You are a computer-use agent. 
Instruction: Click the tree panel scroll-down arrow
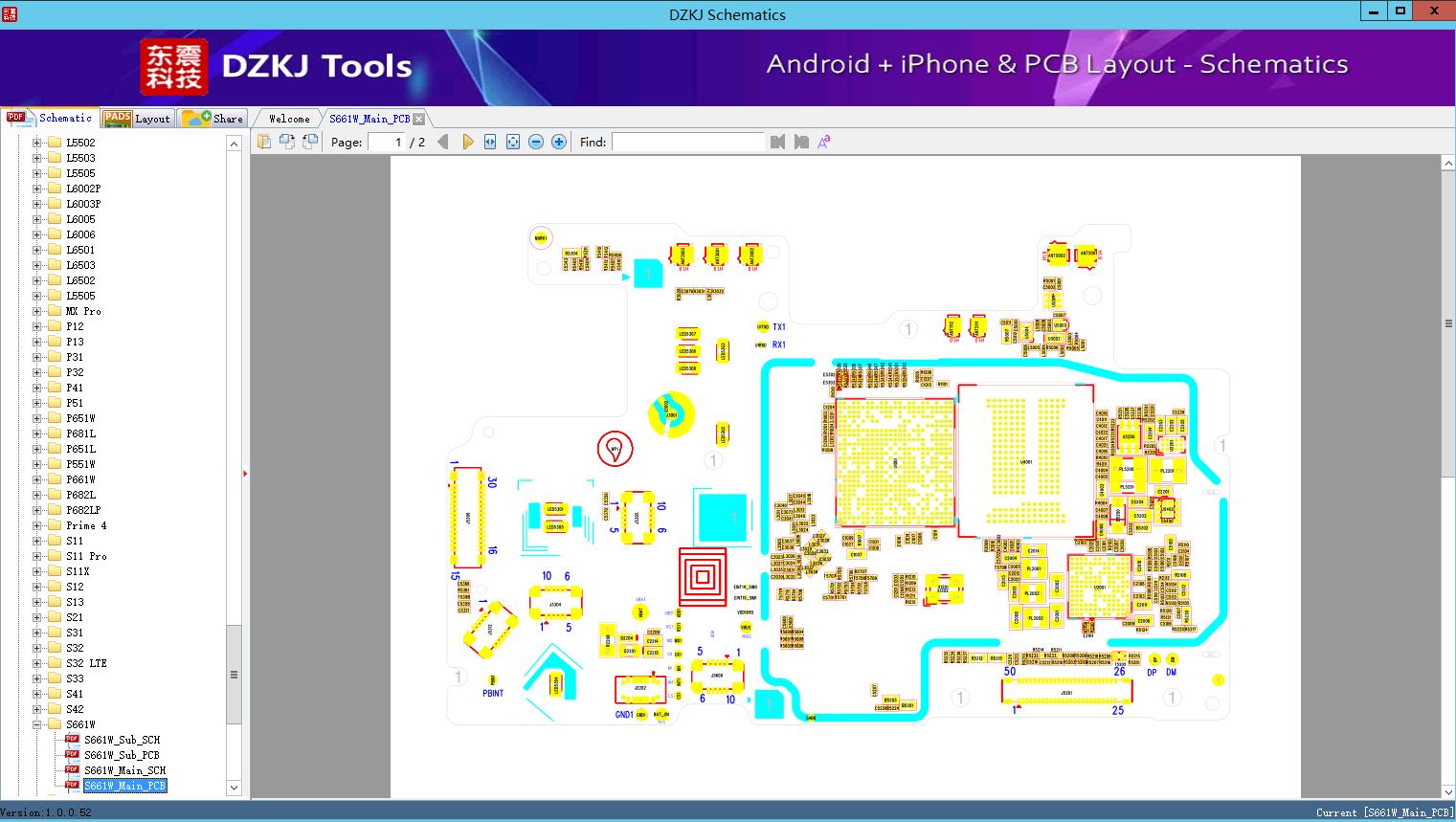(234, 788)
